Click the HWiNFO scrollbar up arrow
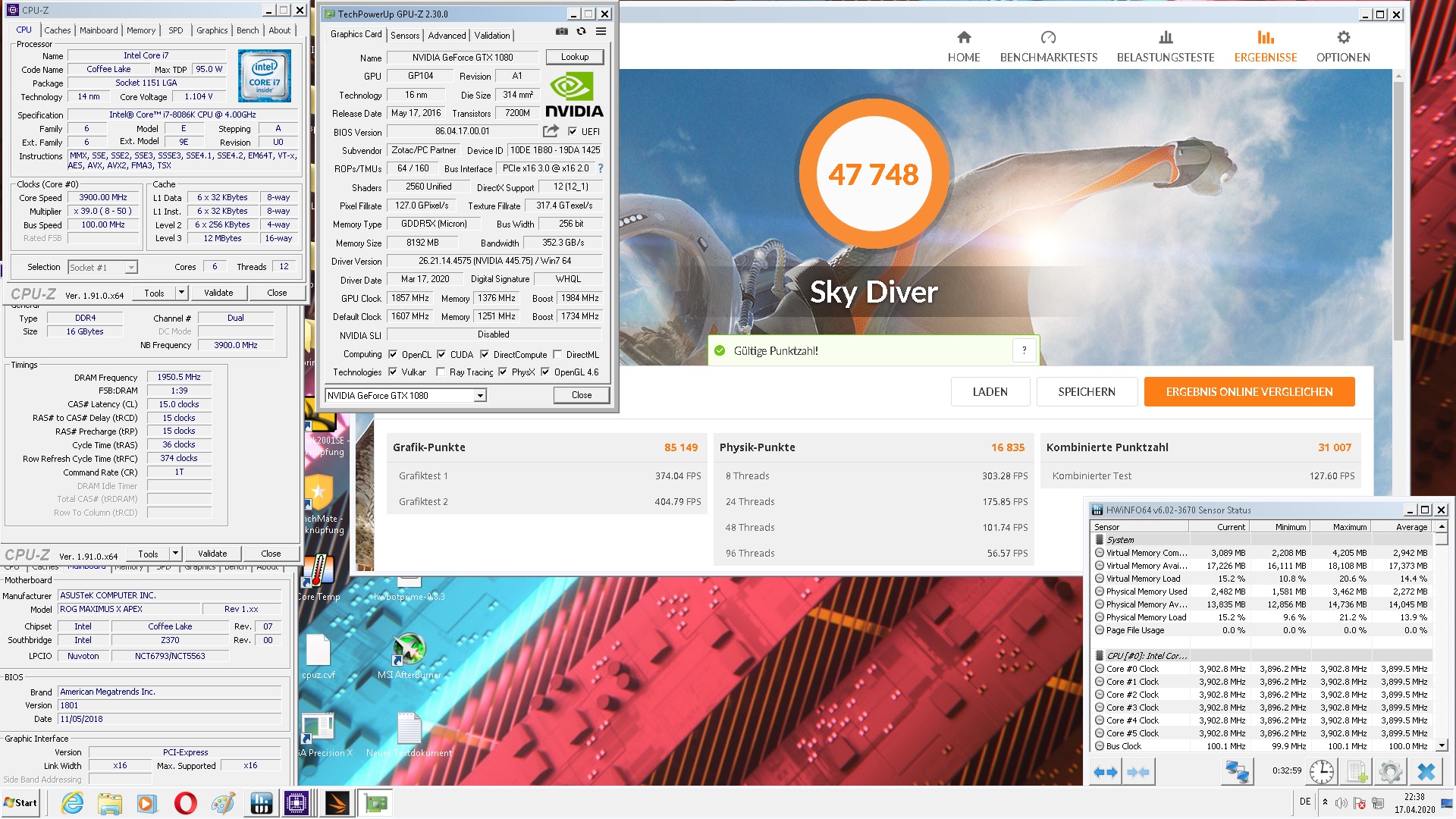 tap(1442, 526)
